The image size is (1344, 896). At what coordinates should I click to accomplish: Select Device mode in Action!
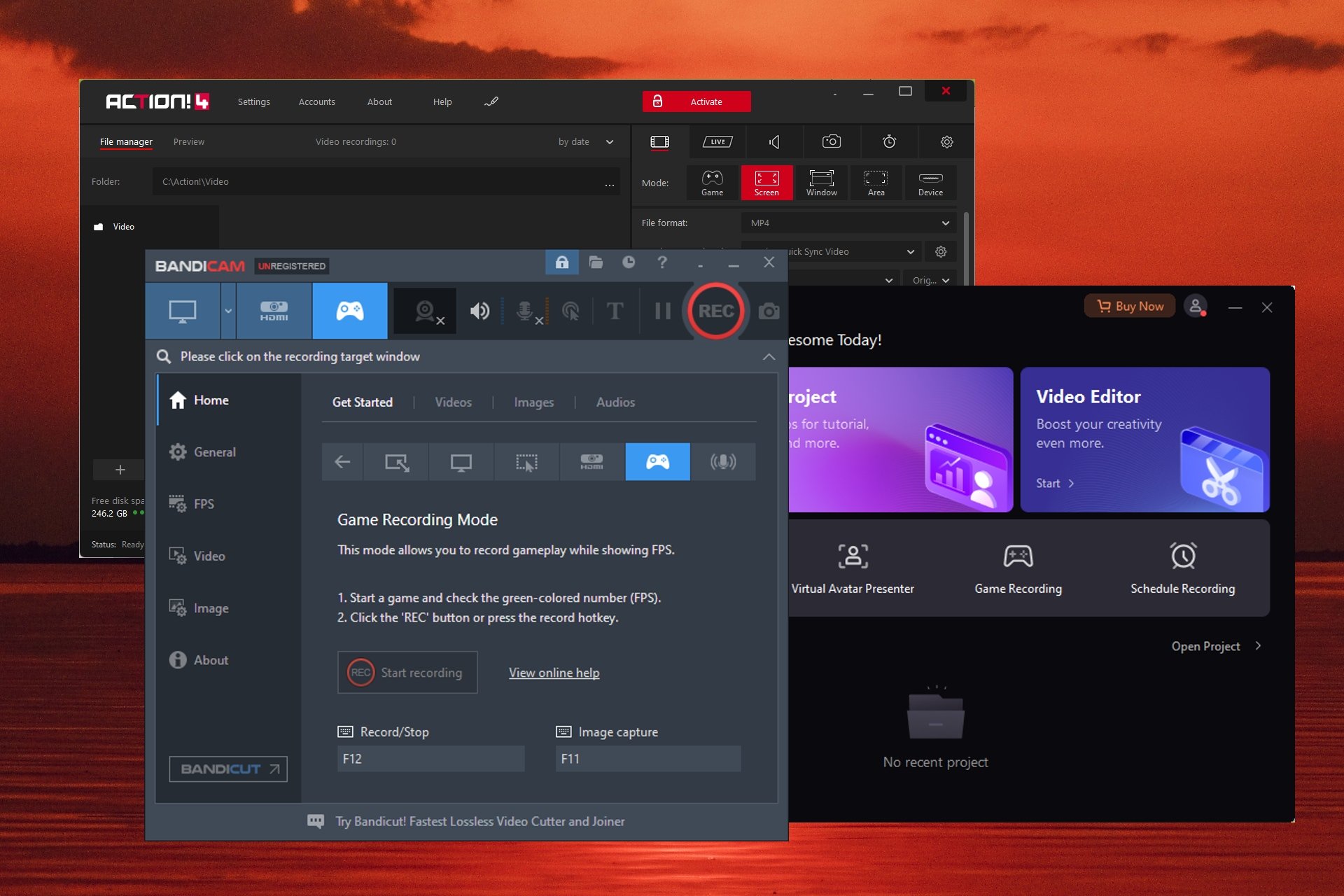[930, 183]
